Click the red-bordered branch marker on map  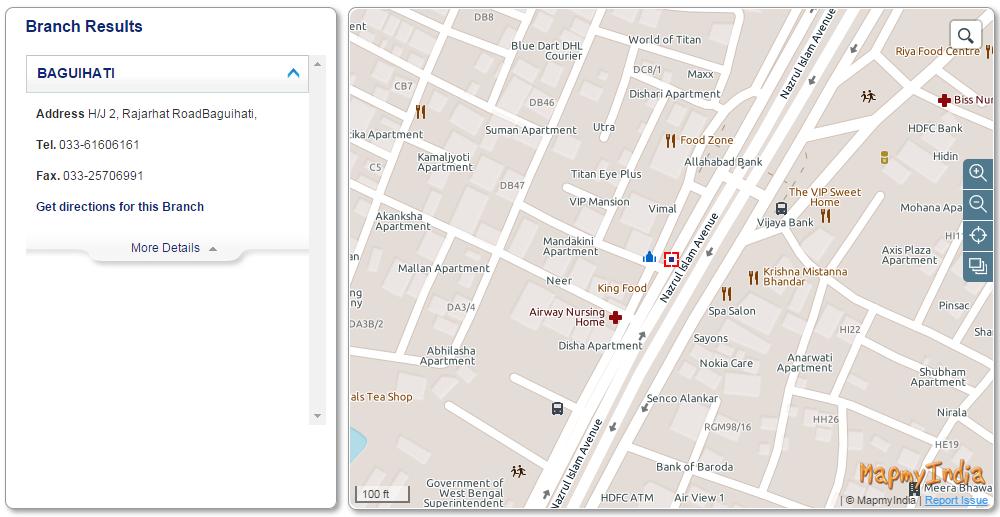pos(671,260)
